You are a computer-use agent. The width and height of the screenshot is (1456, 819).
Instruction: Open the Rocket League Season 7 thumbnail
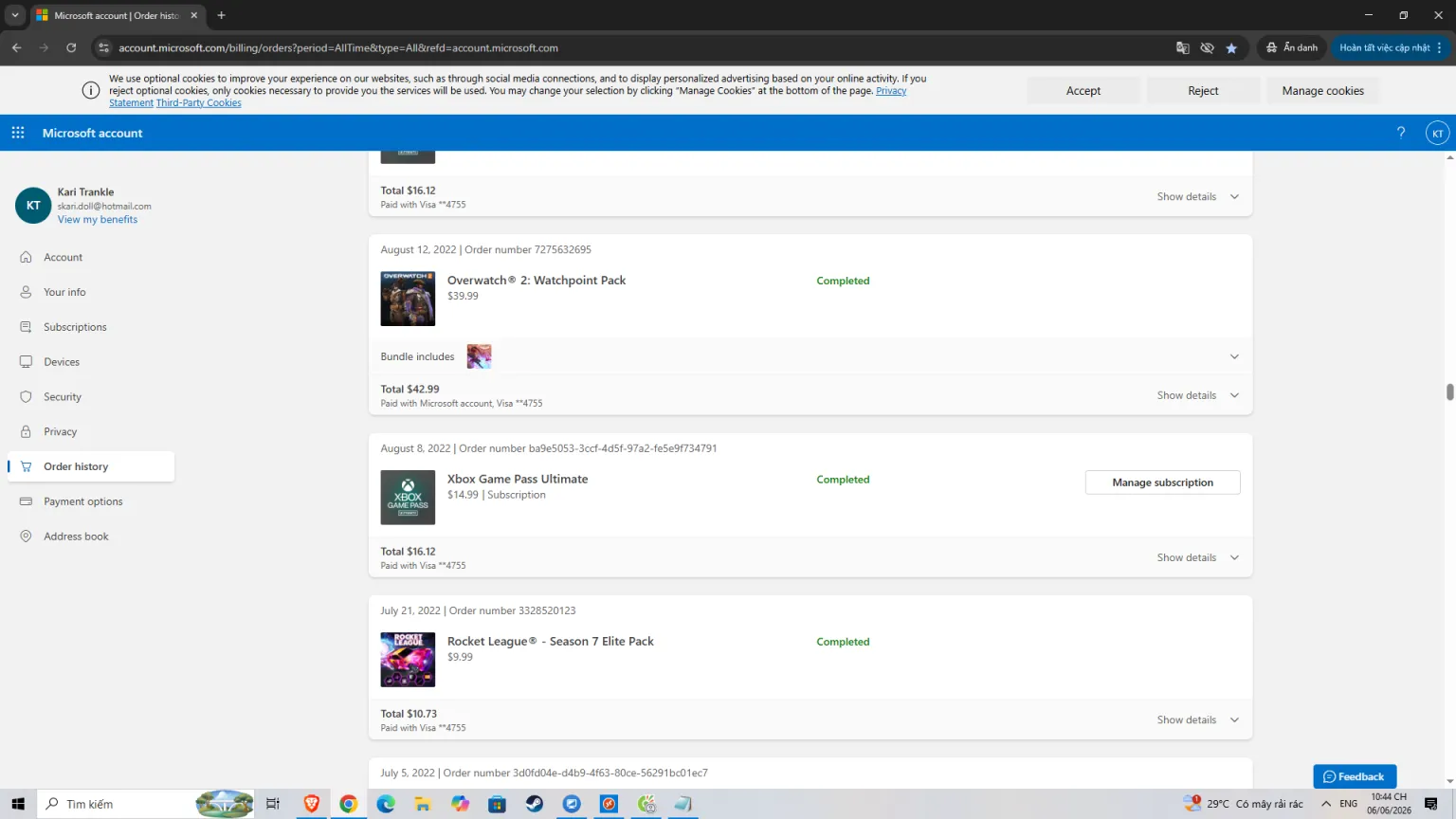(408, 660)
